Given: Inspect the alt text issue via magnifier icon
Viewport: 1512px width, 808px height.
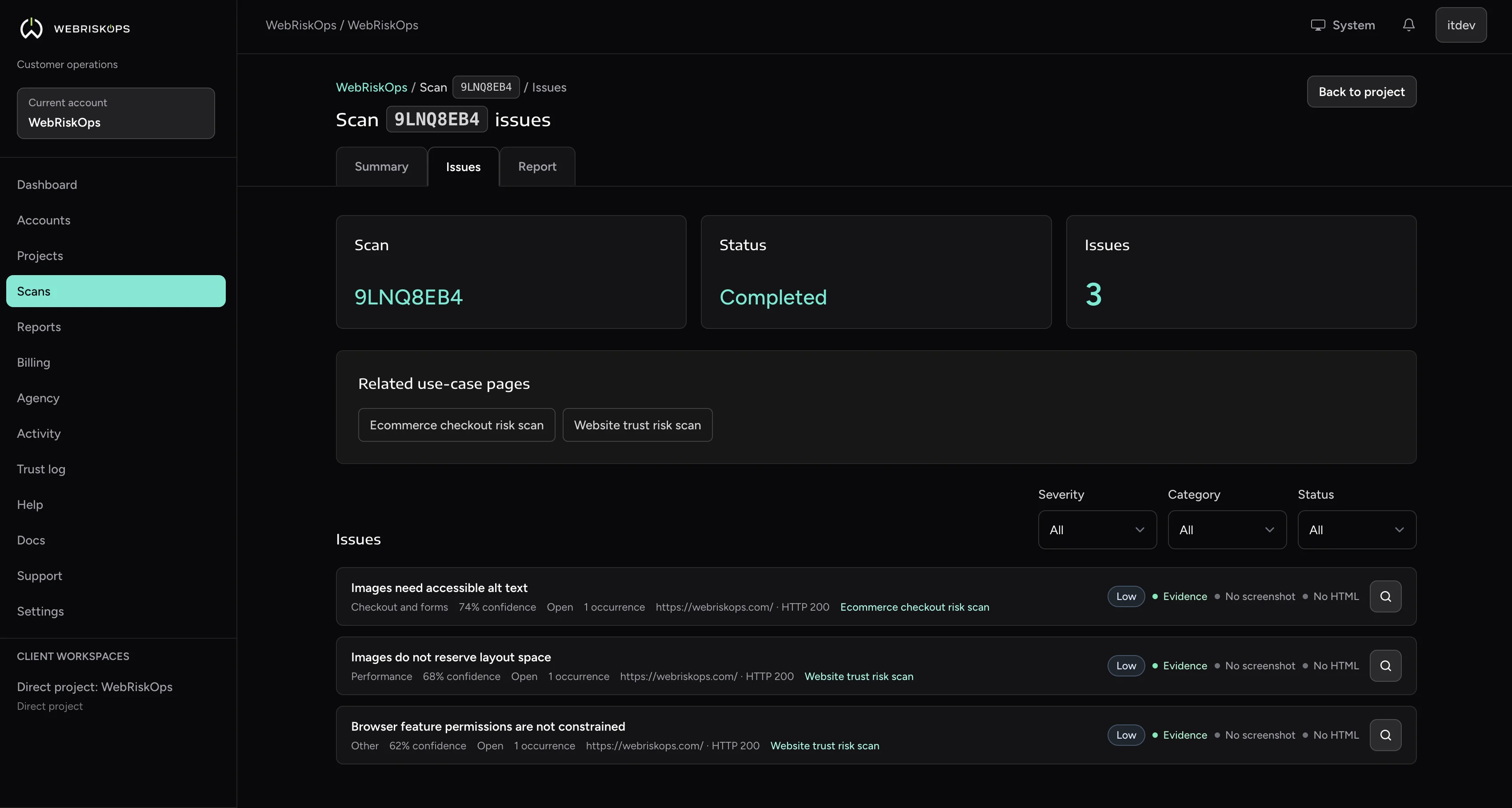Looking at the screenshot, I should pyautogui.click(x=1385, y=596).
